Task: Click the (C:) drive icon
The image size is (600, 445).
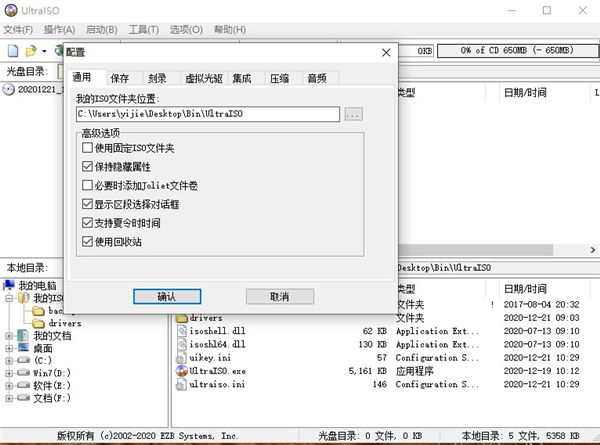Action: [23, 360]
